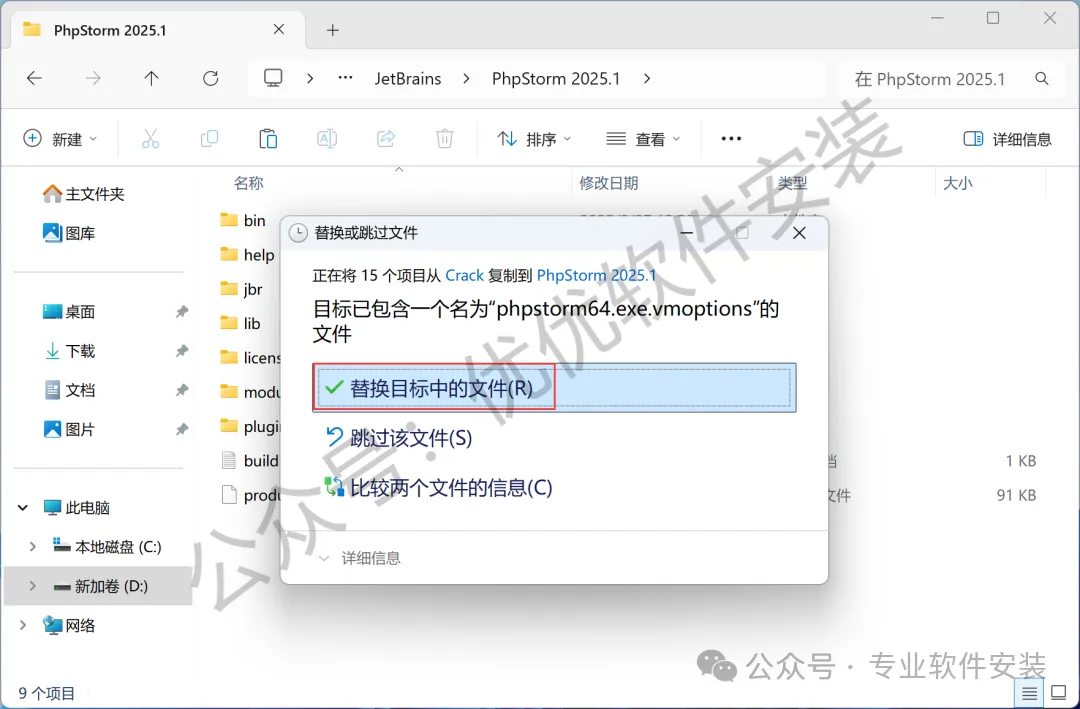Select 桌面 in navigation pane
This screenshot has height=709, width=1080.
(69, 311)
